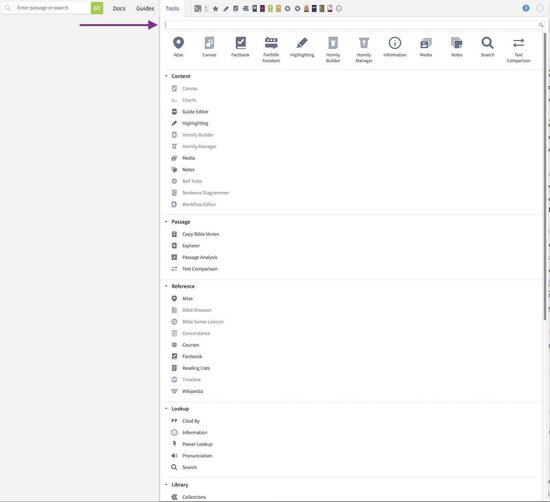Open Courses in the Reference list
The width and height of the screenshot is (550, 502).
[x=185, y=345]
